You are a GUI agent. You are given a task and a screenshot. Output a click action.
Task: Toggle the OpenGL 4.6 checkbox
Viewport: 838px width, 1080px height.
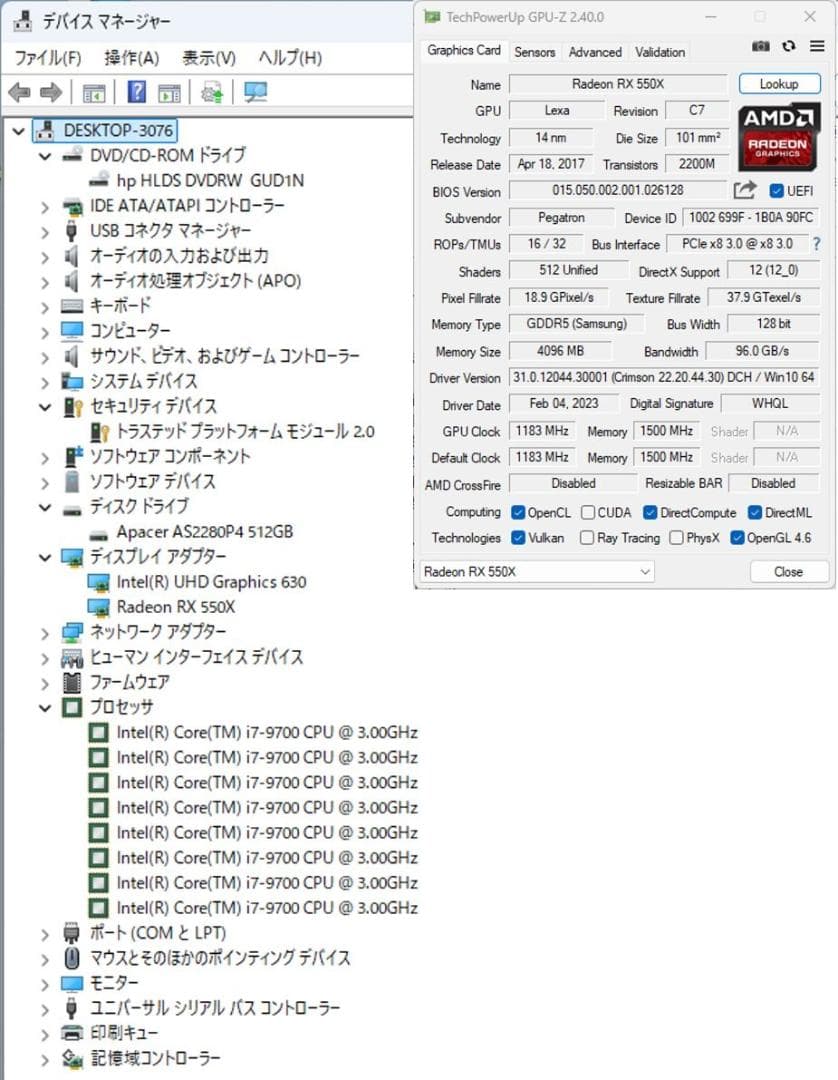pos(737,538)
